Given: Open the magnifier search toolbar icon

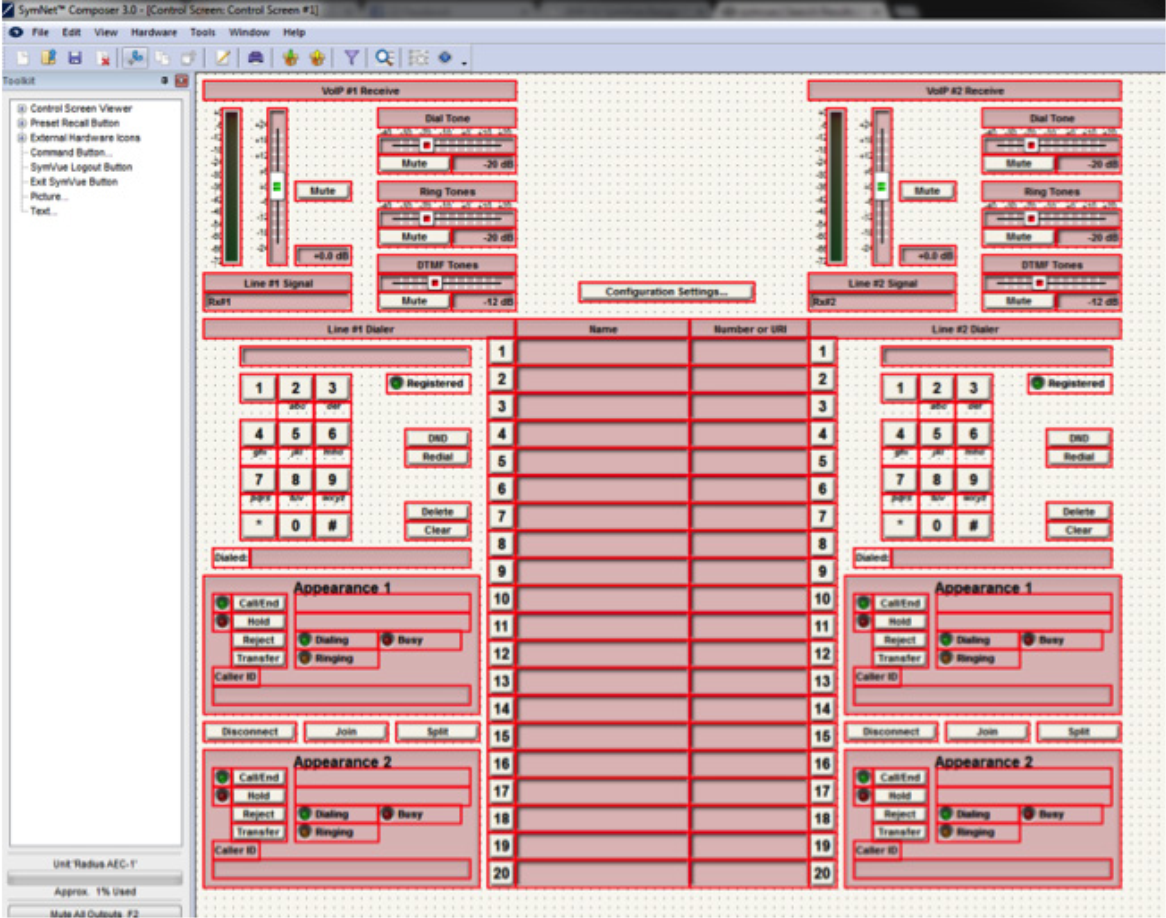Looking at the screenshot, I should click(381, 58).
